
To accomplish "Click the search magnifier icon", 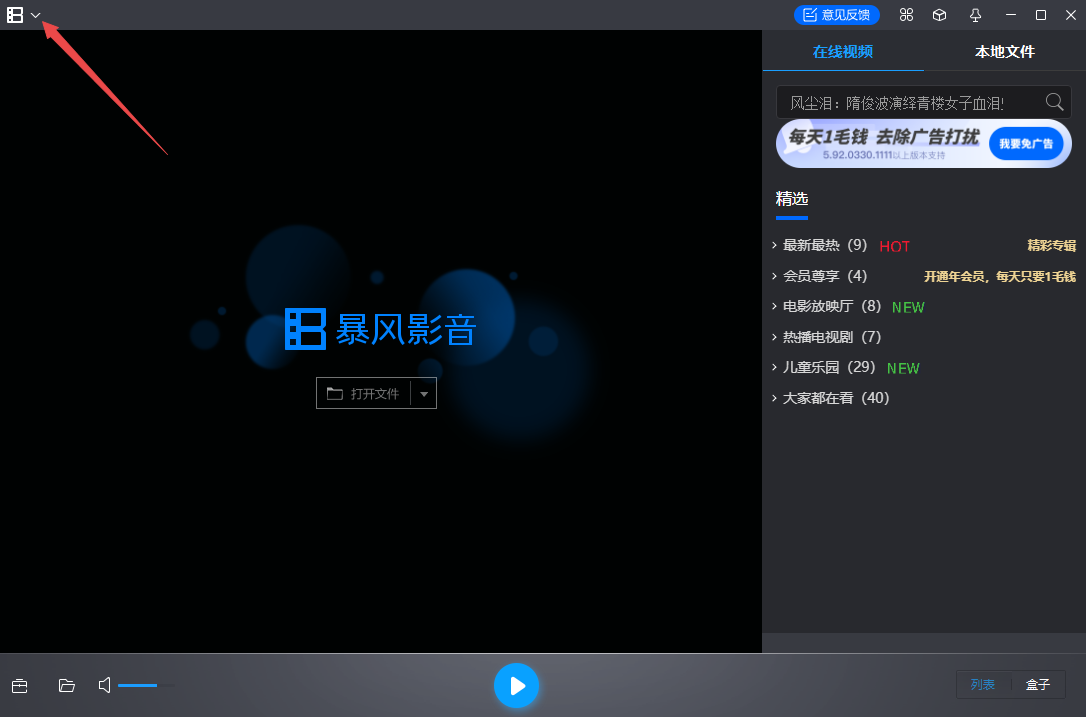I will click(1054, 102).
